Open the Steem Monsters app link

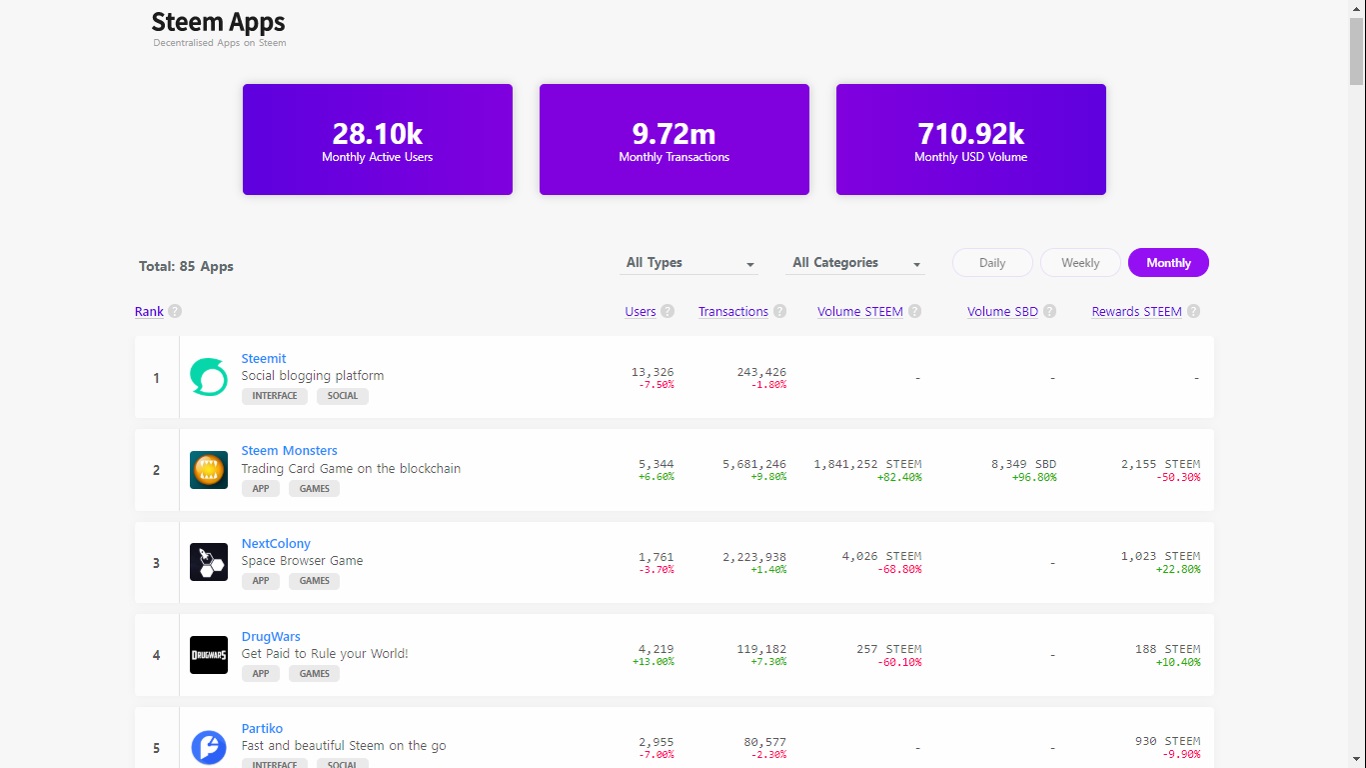click(289, 451)
